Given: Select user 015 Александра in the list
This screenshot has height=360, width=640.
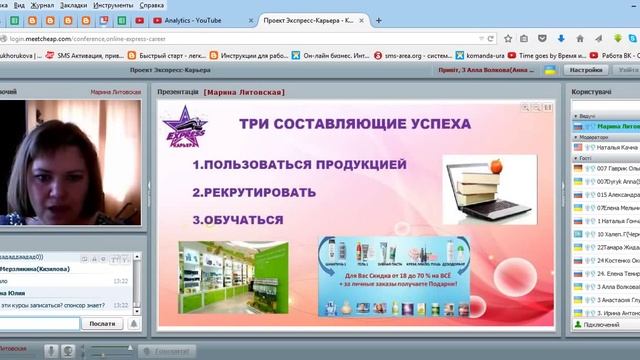Looking at the screenshot, I should pos(607,195).
